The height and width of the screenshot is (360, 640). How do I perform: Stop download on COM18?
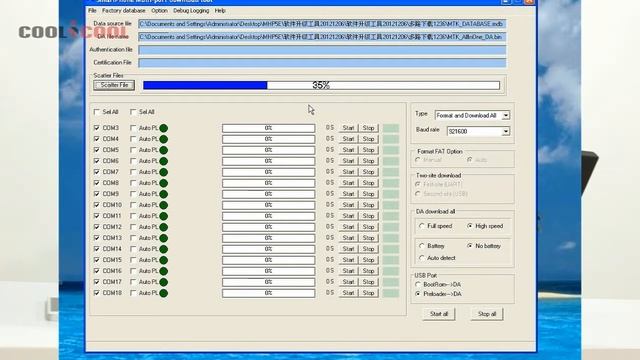point(368,293)
